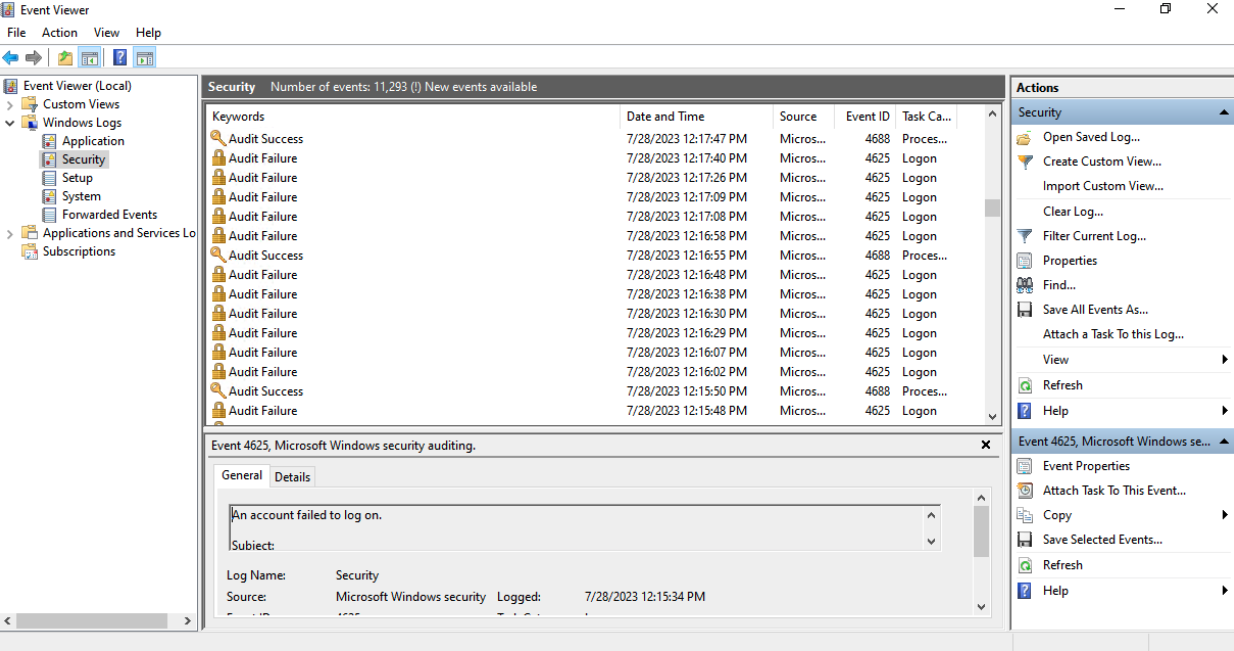1234x651 pixels.
Task: Collapse the Windows Logs tree node
Action: (10, 123)
